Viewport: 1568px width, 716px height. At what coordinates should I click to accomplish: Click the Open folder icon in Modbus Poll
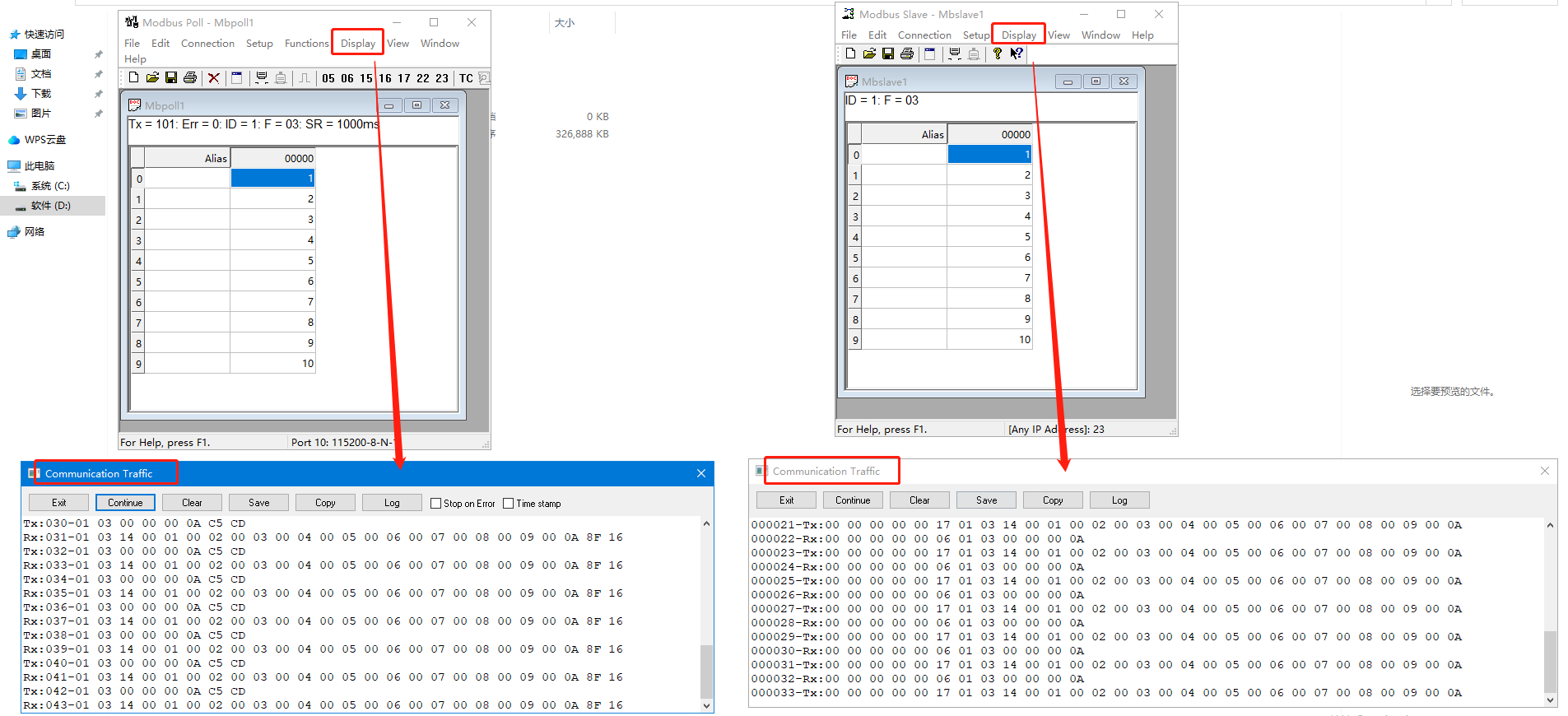(152, 78)
